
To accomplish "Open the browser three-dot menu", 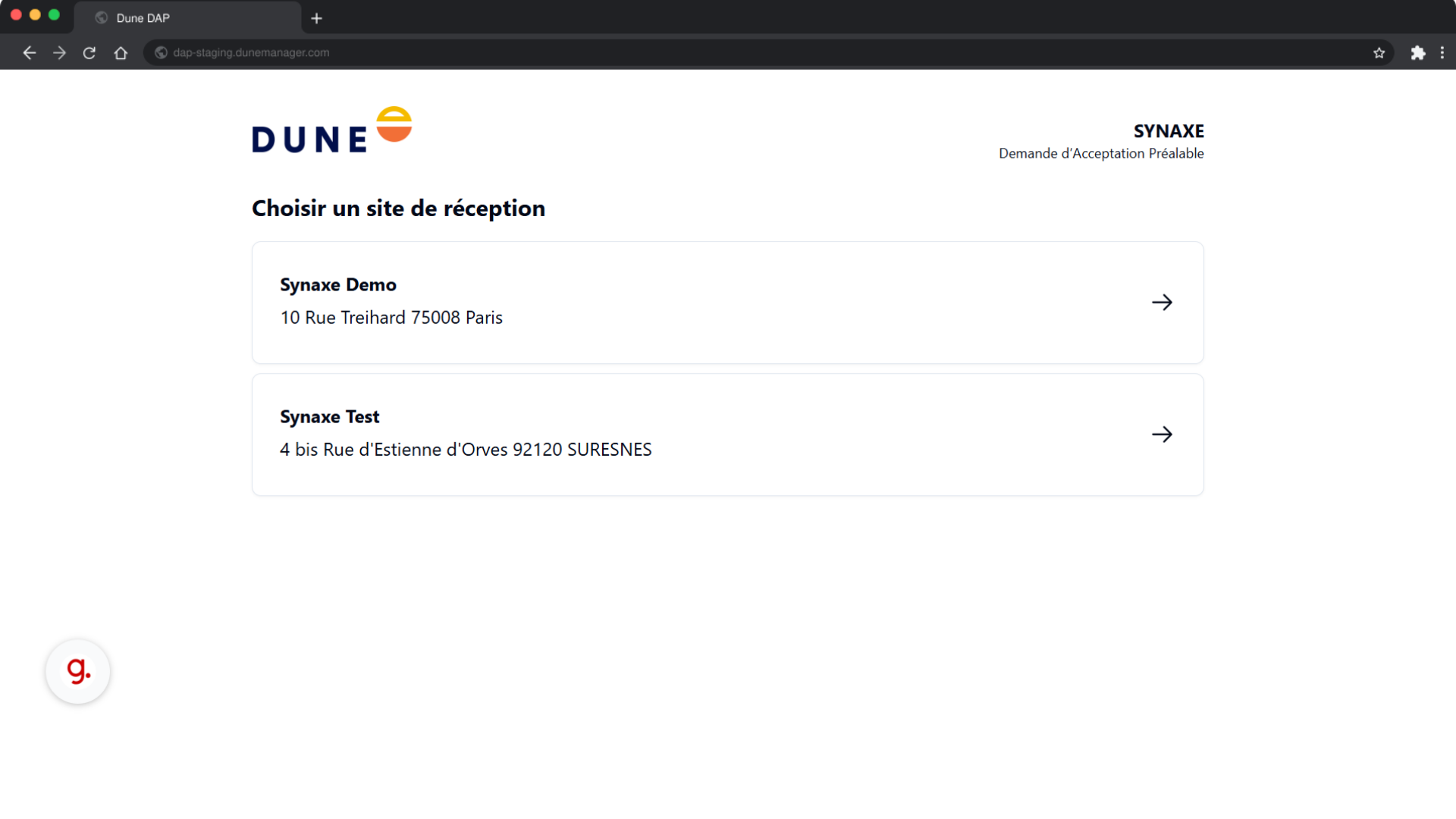I will pyautogui.click(x=1442, y=53).
